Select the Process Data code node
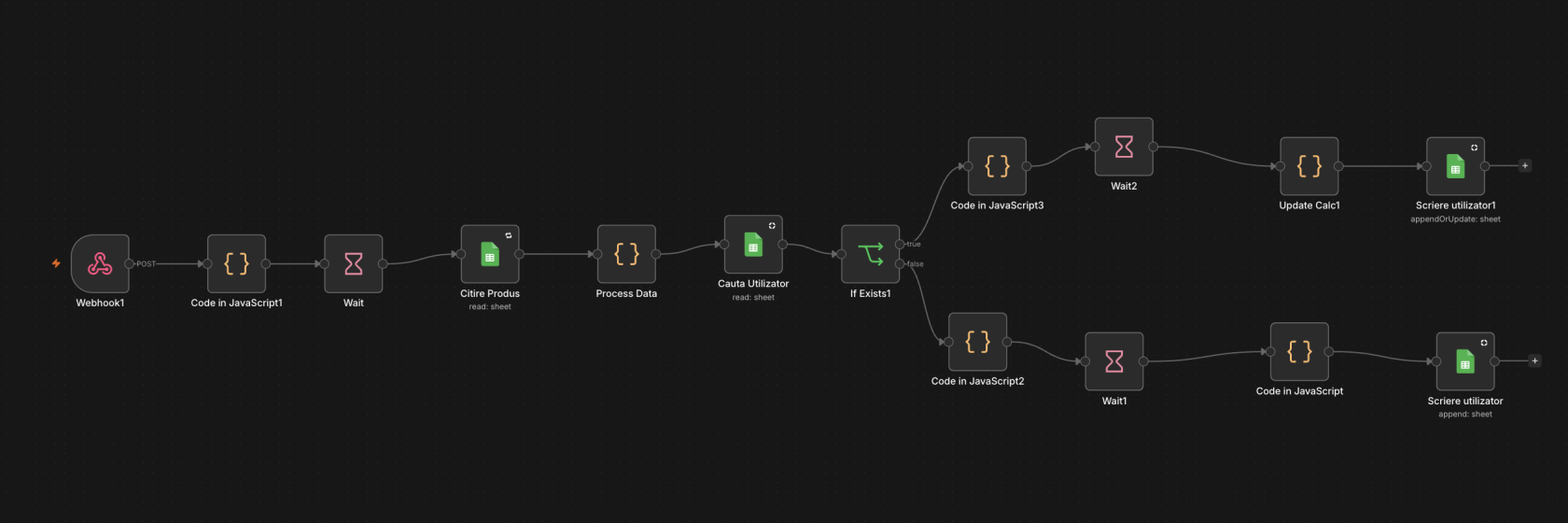 pos(626,254)
